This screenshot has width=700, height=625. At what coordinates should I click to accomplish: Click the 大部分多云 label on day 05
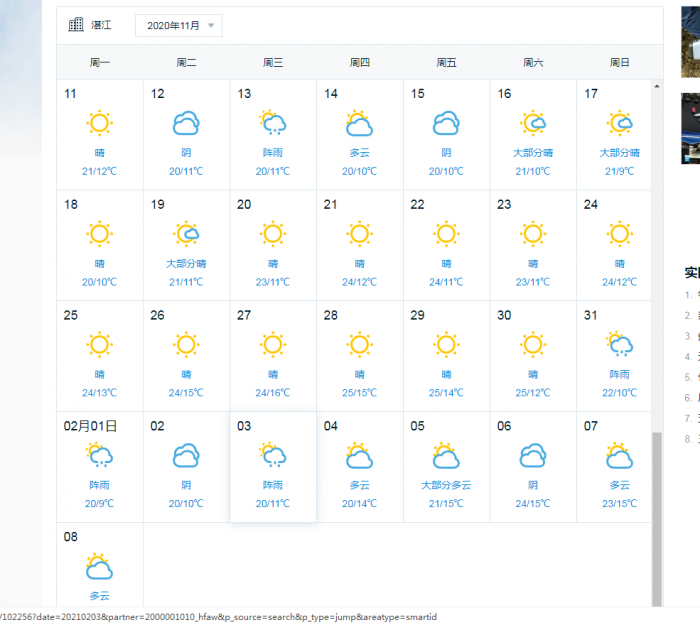[446, 485]
